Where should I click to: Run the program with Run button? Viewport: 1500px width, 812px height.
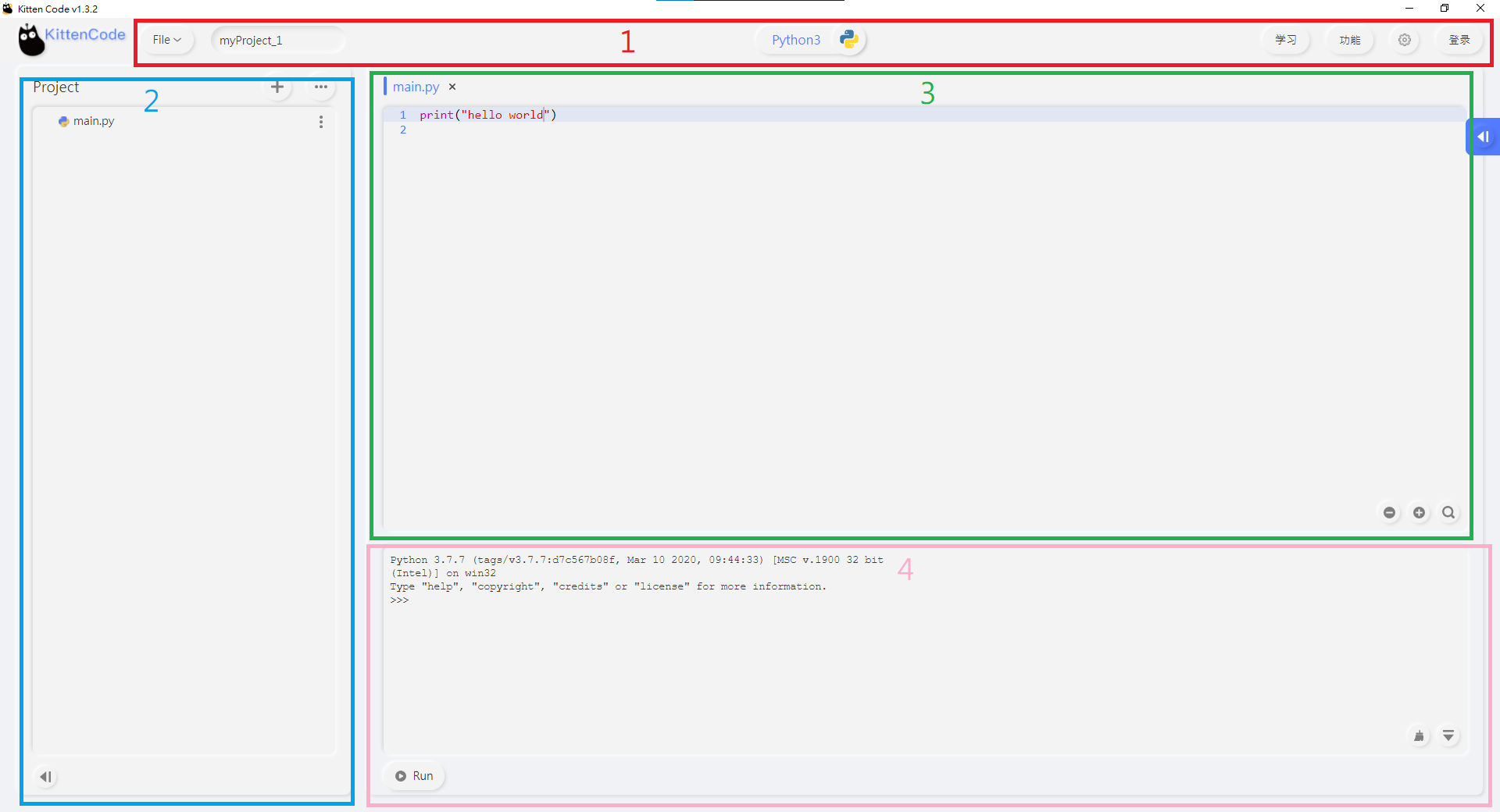pos(414,776)
